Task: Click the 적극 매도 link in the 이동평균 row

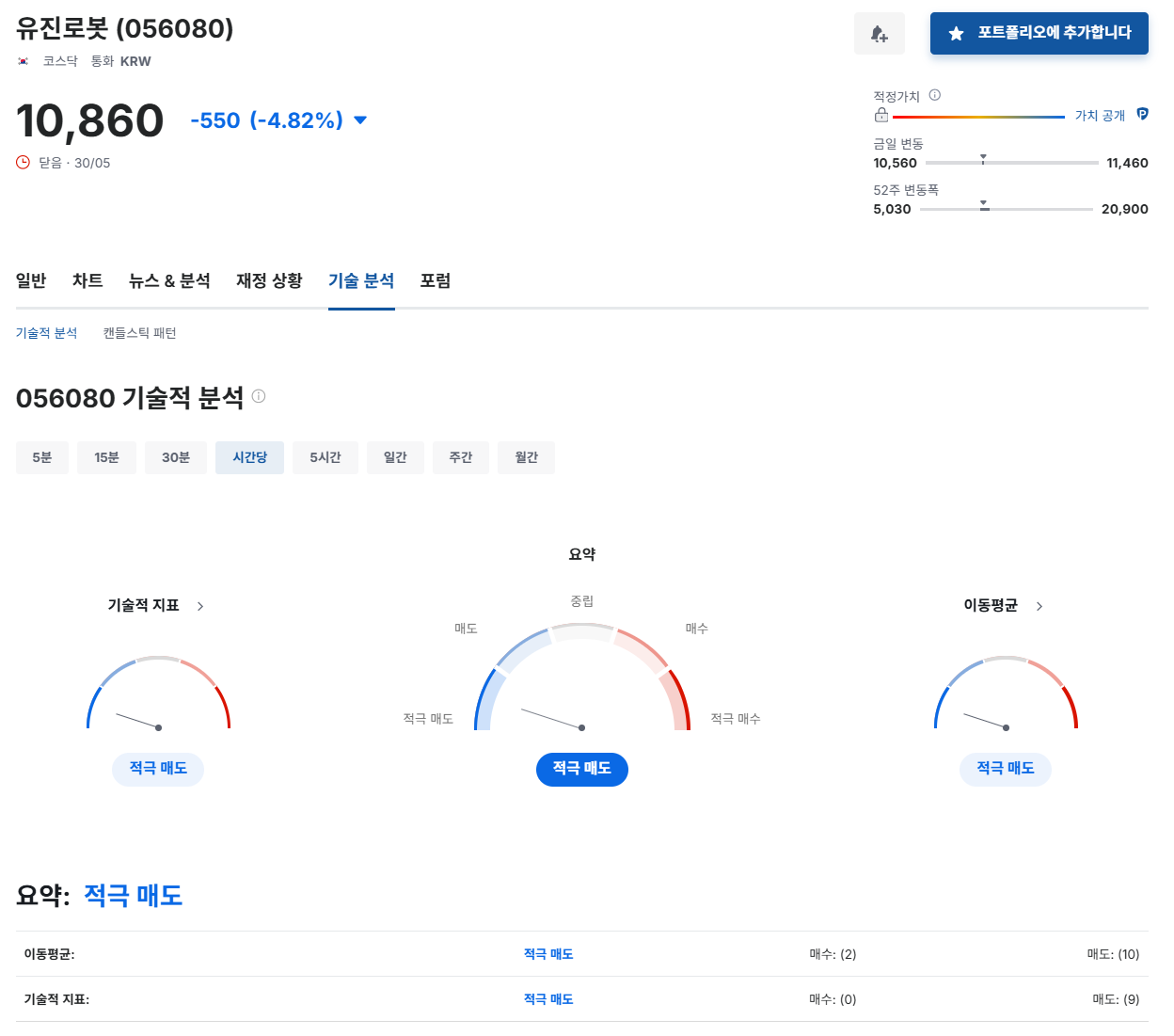Action: (x=548, y=953)
